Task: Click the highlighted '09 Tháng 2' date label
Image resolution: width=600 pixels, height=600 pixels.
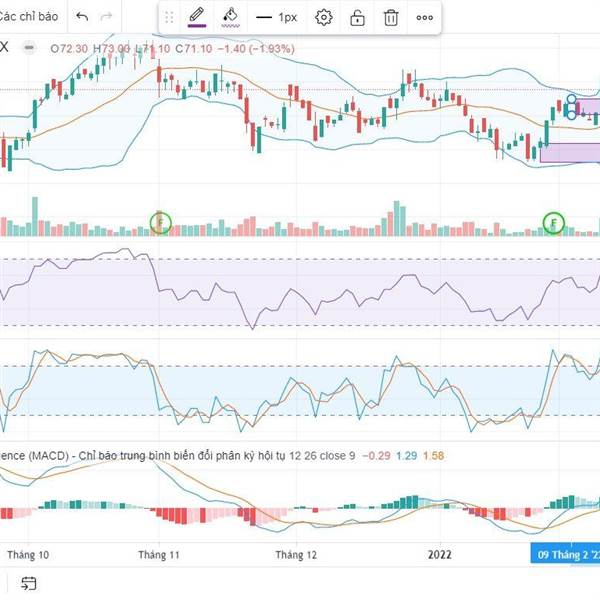Action: [x=566, y=554]
